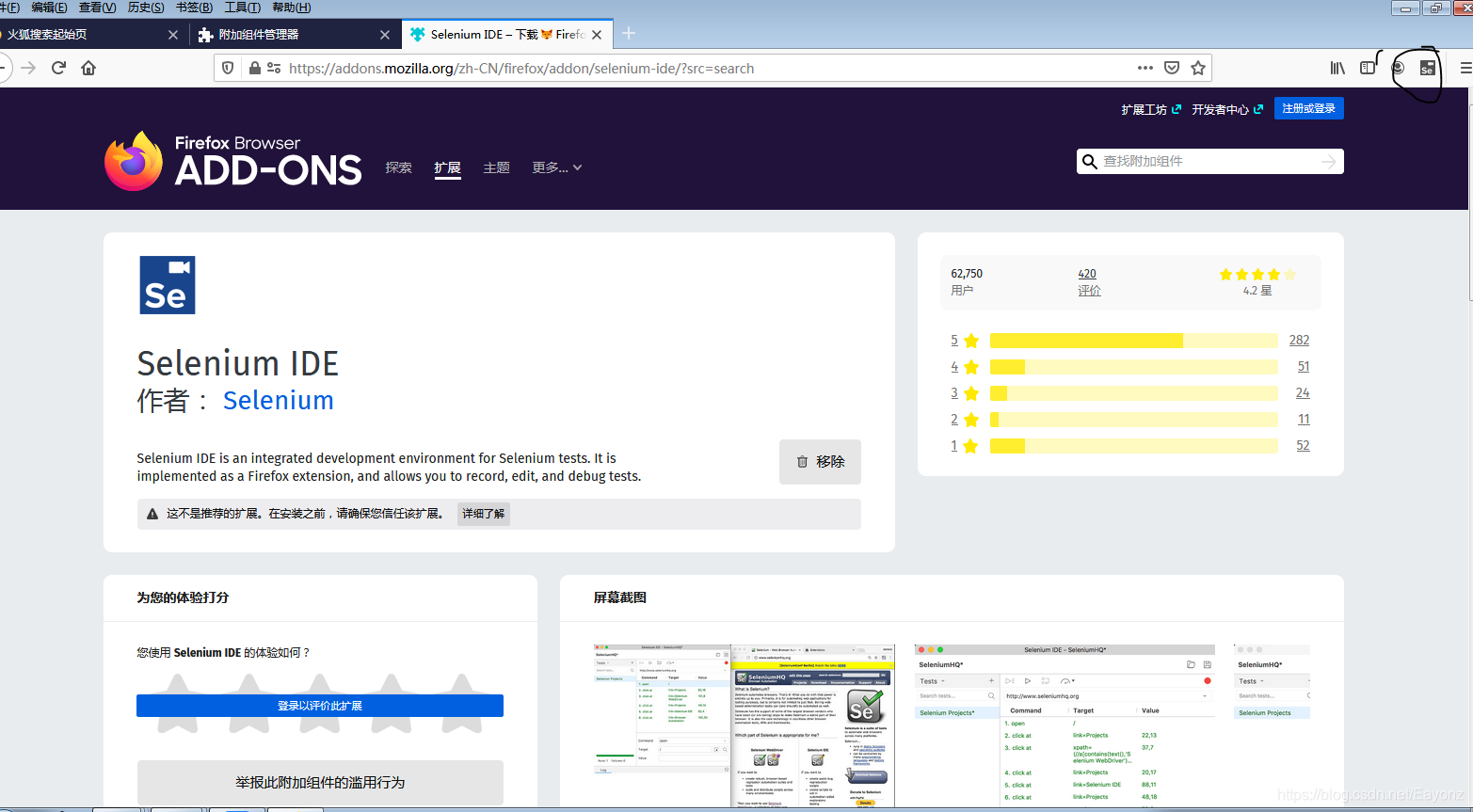The height and width of the screenshot is (812, 1473).
Task: Open the 420 评价 reviews link
Action: click(1089, 282)
